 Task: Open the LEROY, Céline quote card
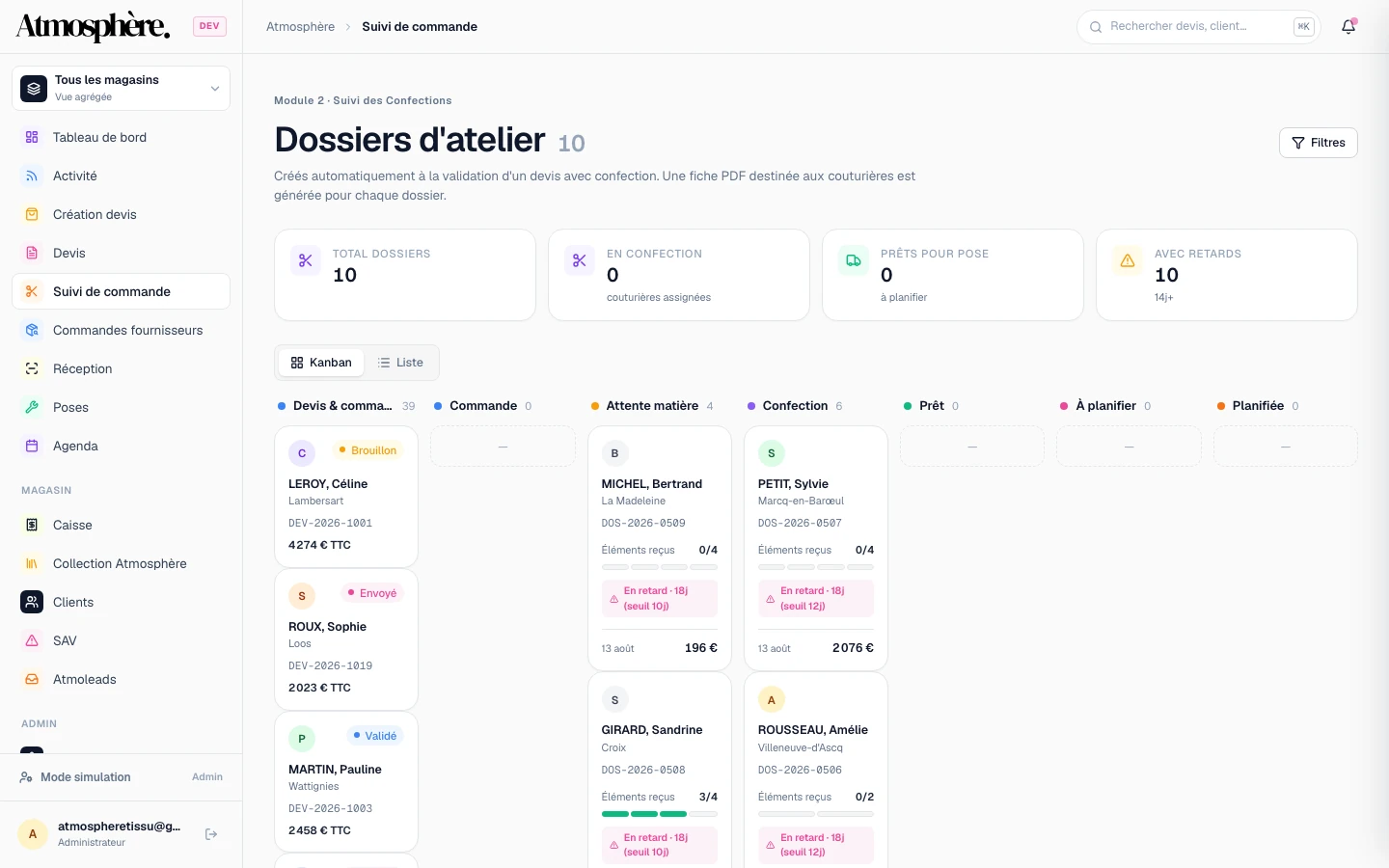pos(346,497)
